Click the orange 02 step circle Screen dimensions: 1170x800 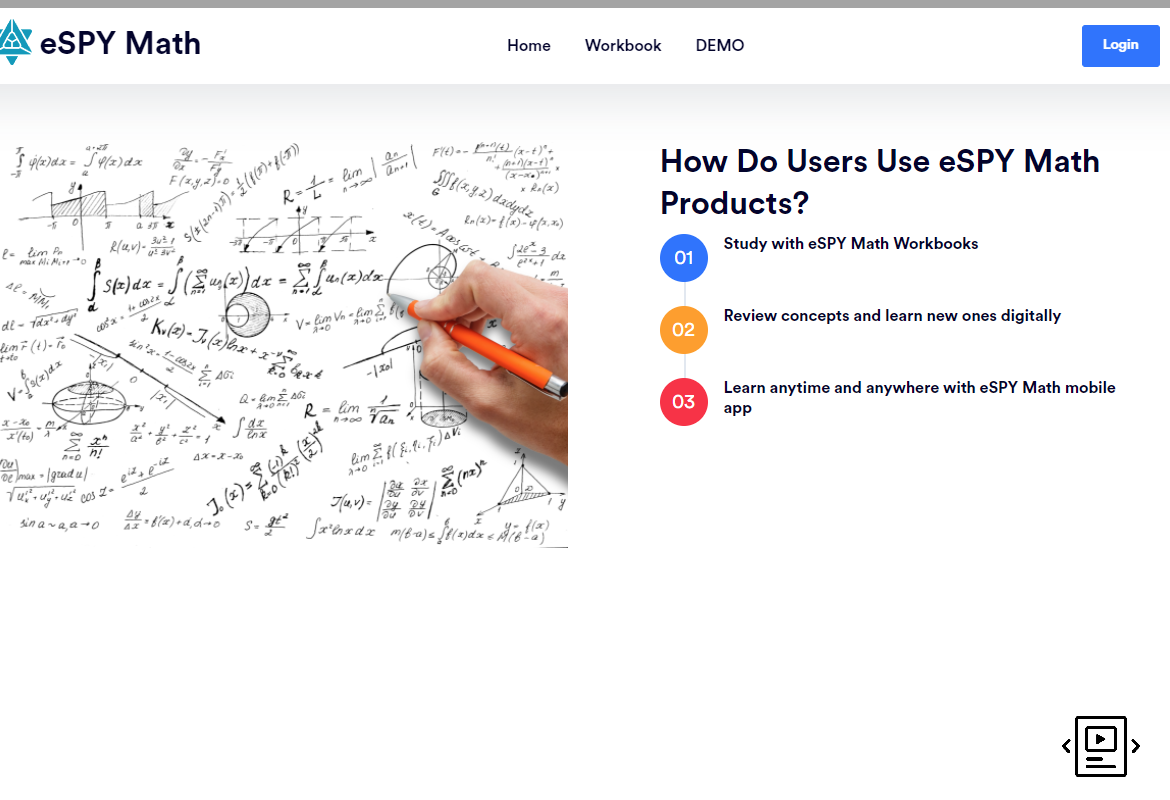(684, 330)
